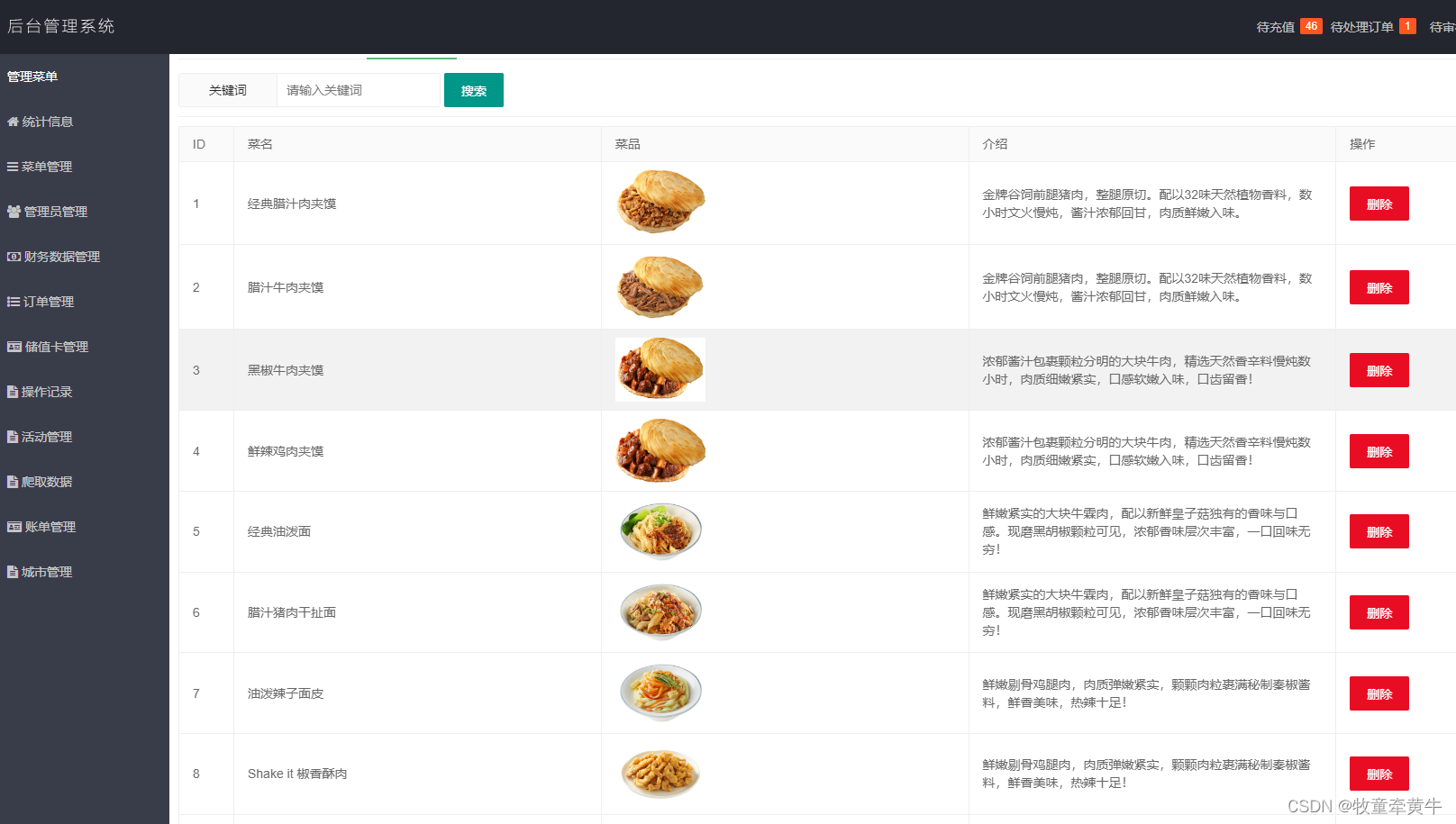This screenshot has height=824, width=1456.
Task: Click the users icon beside 管理员管理
Action: click(14, 212)
